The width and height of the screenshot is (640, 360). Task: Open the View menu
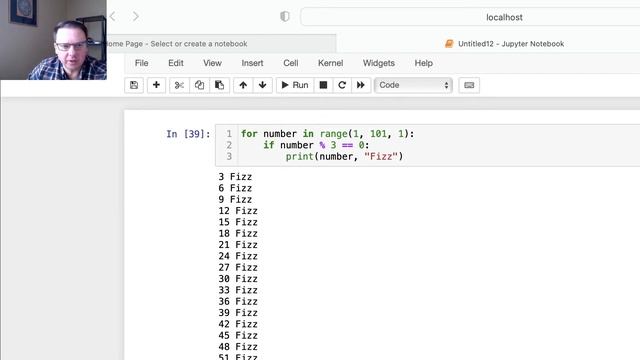coord(212,63)
